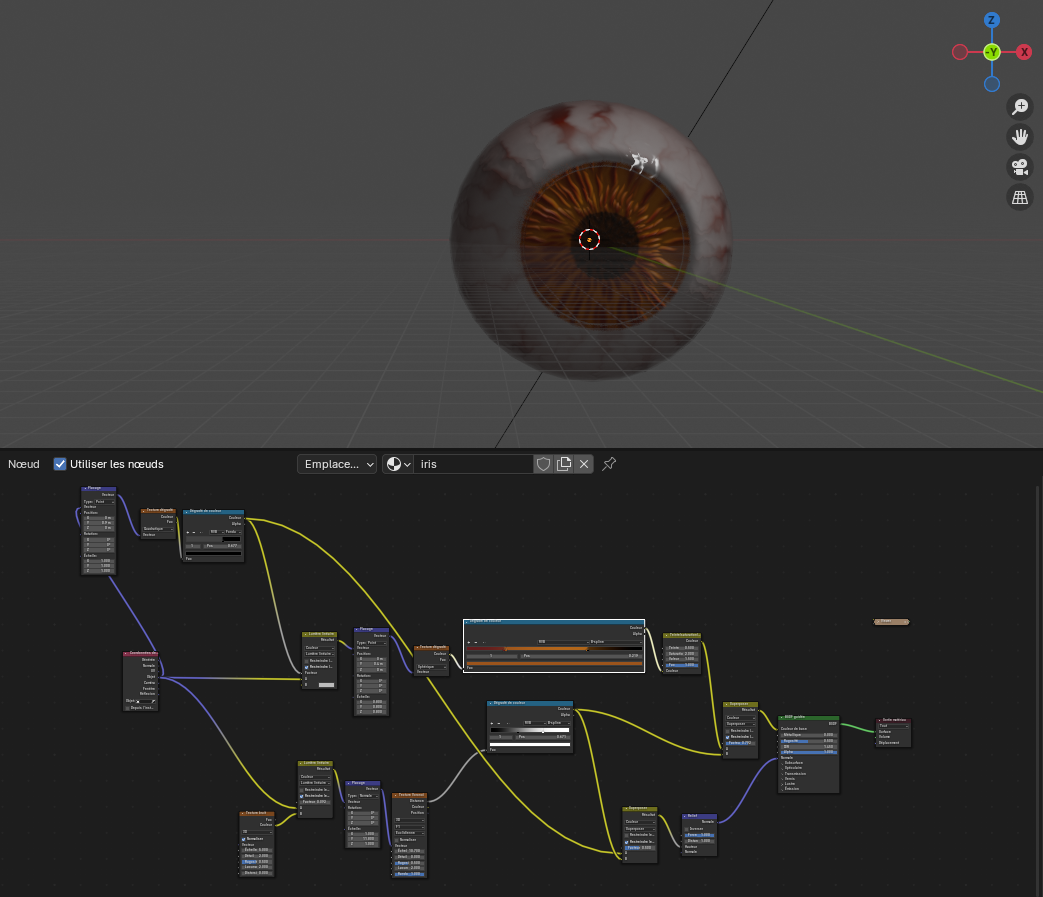Switch perspective/orthographic with the grid icon
The height and width of the screenshot is (897, 1043).
[1020, 197]
